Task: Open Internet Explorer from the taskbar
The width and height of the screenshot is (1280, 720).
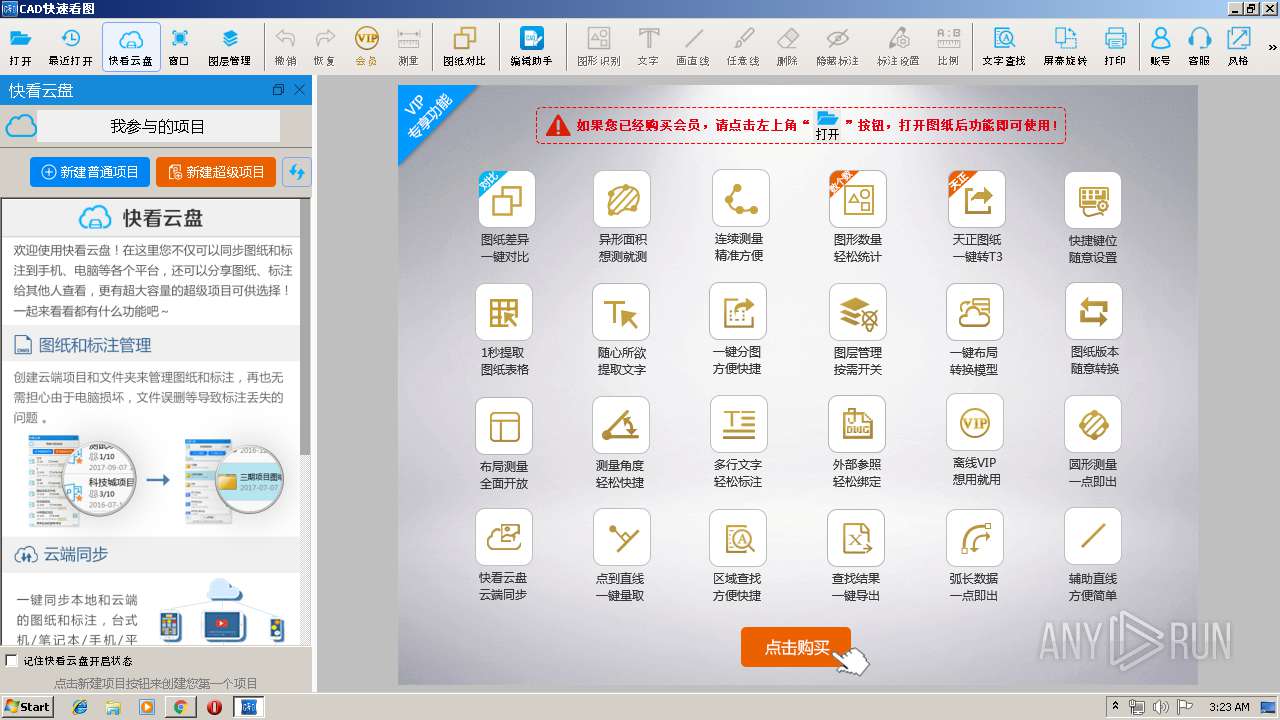Action: click(x=80, y=707)
